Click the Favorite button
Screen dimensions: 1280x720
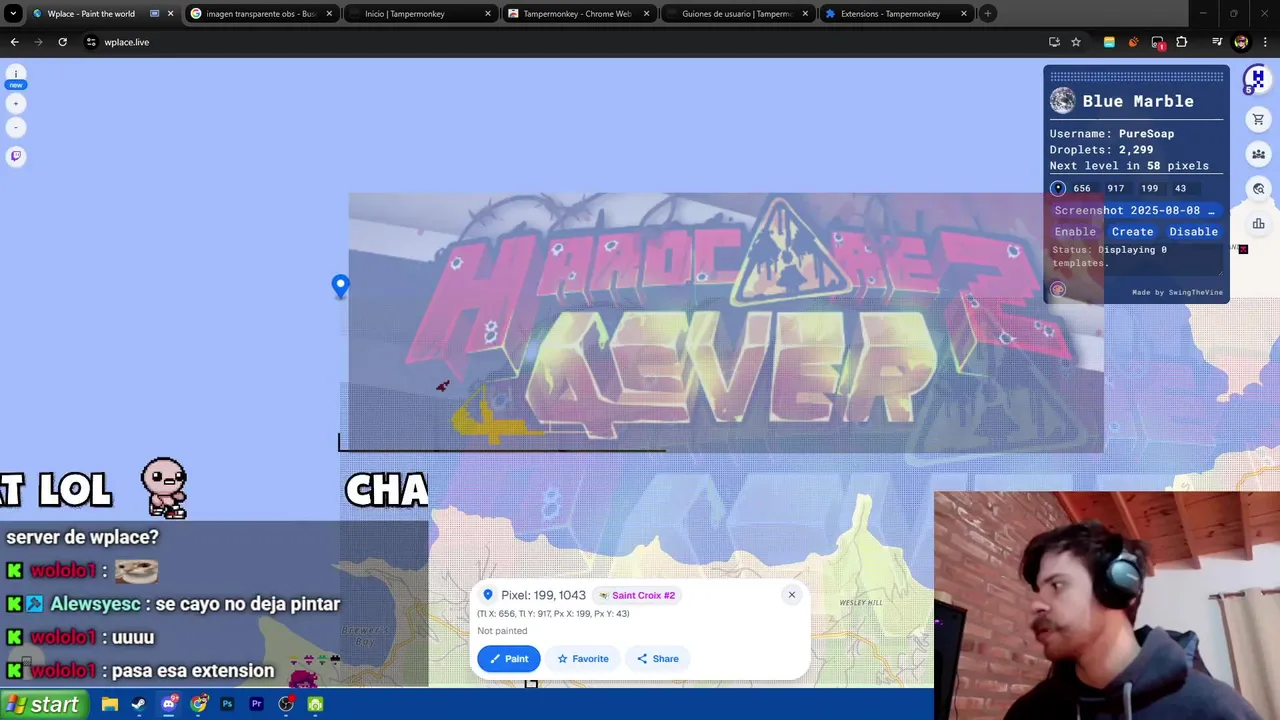[582, 658]
